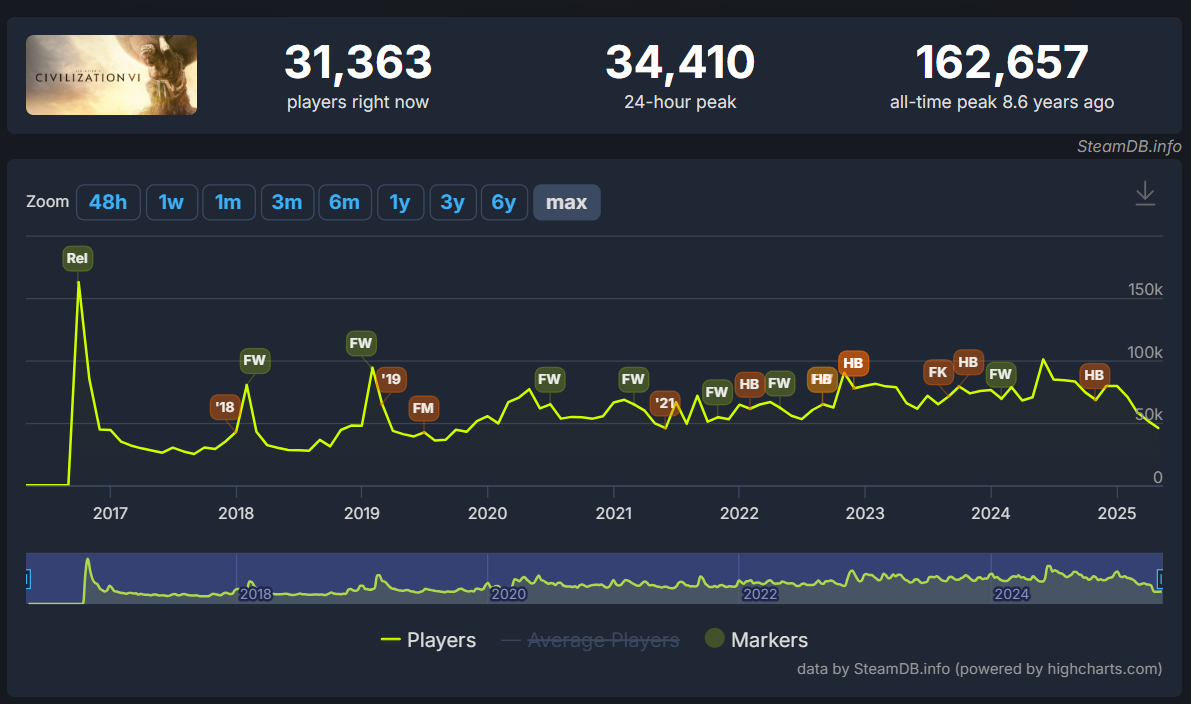
Task: Open the SteamDB.info credit link
Action: (1129, 147)
